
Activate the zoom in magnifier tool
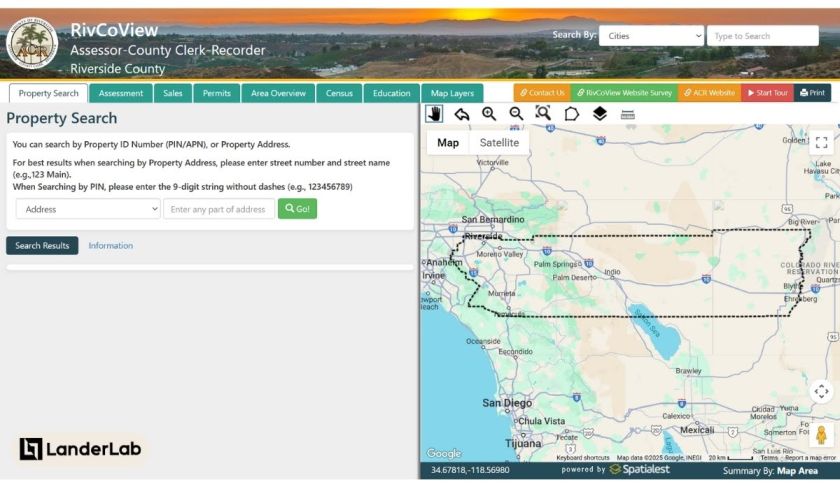coord(489,114)
